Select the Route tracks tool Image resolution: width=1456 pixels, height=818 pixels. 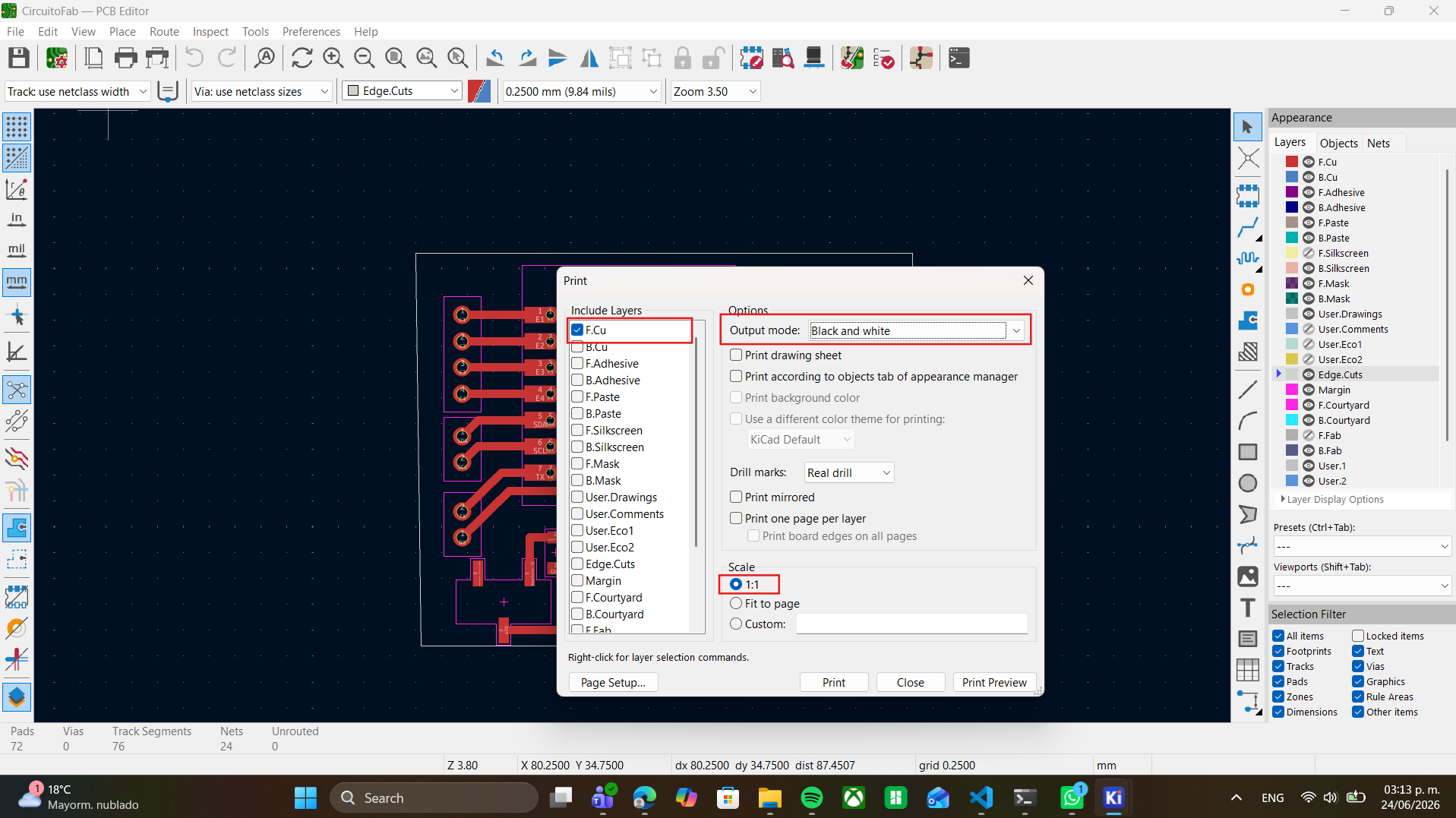(1247, 227)
